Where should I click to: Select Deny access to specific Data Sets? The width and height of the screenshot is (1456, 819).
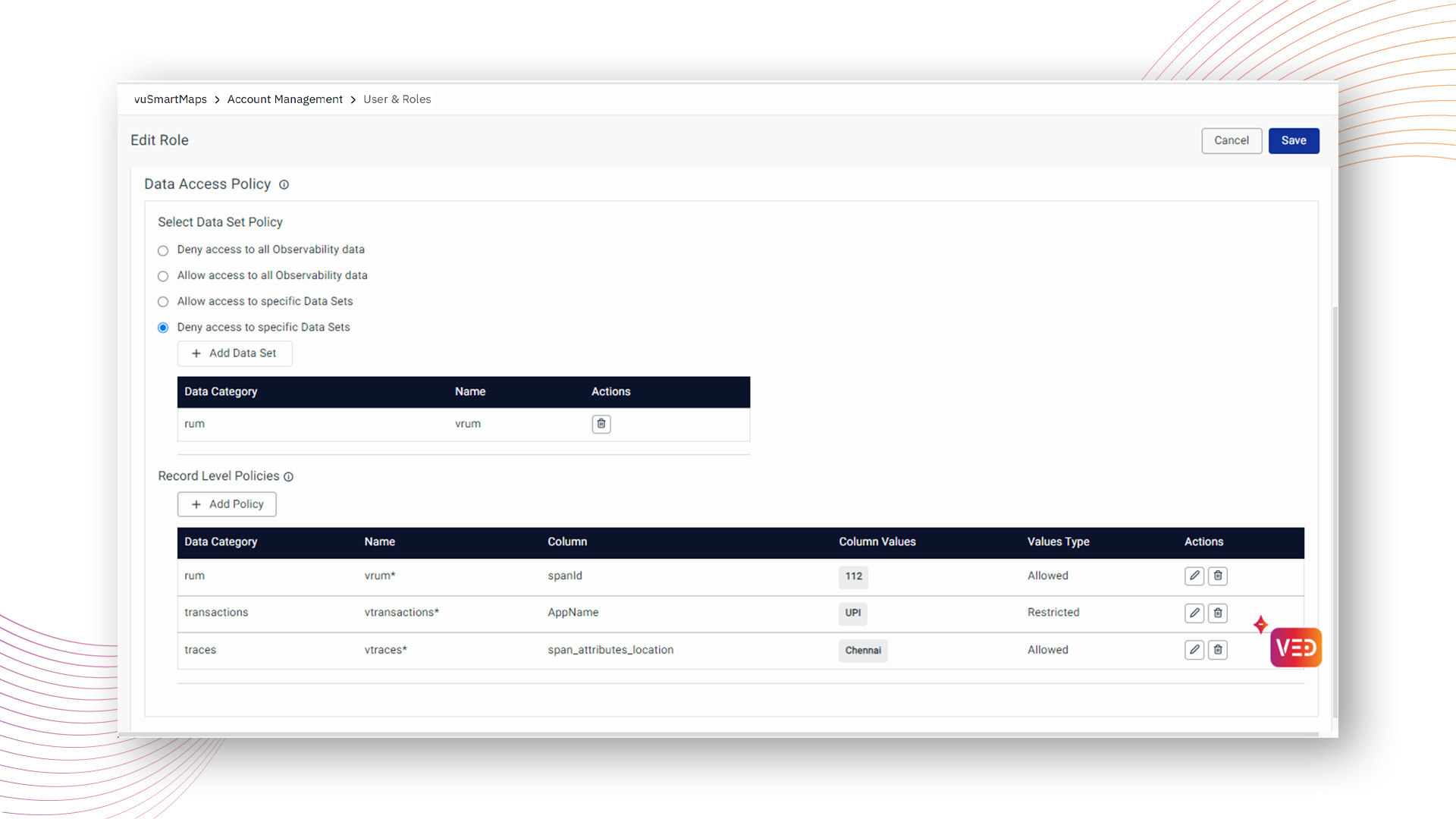tap(163, 328)
